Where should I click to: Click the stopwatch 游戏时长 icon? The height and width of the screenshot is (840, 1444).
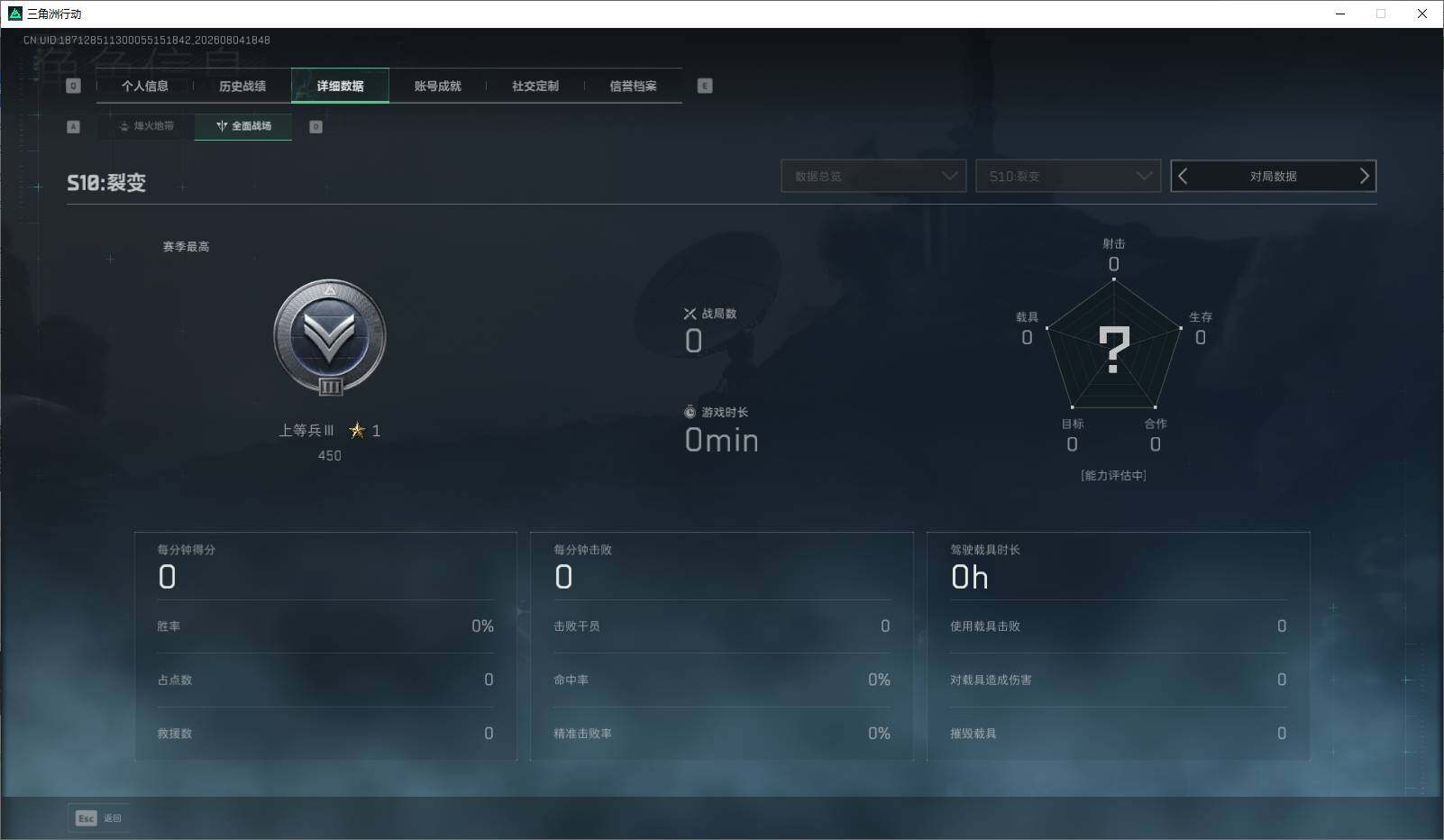pos(690,412)
